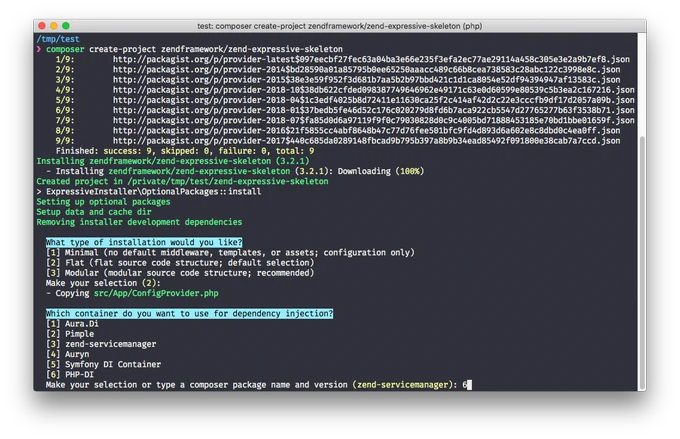Click the 'Finished: success: 9' summary line
This screenshot has height=439, width=680.
(x=185, y=151)
